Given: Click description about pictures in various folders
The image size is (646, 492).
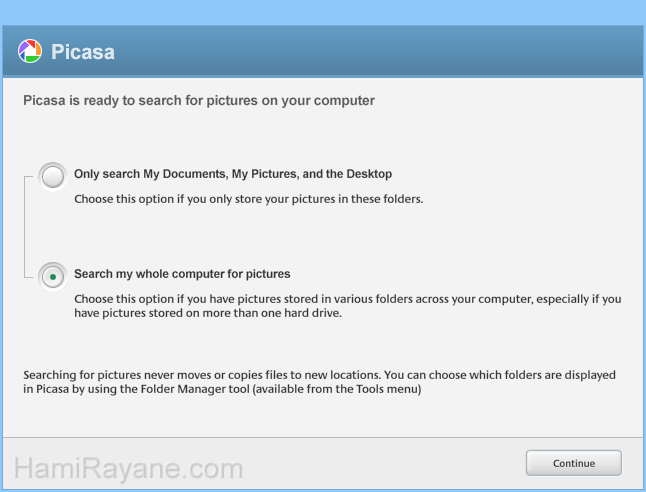Looking at the screenshot, I should [346, 299].
